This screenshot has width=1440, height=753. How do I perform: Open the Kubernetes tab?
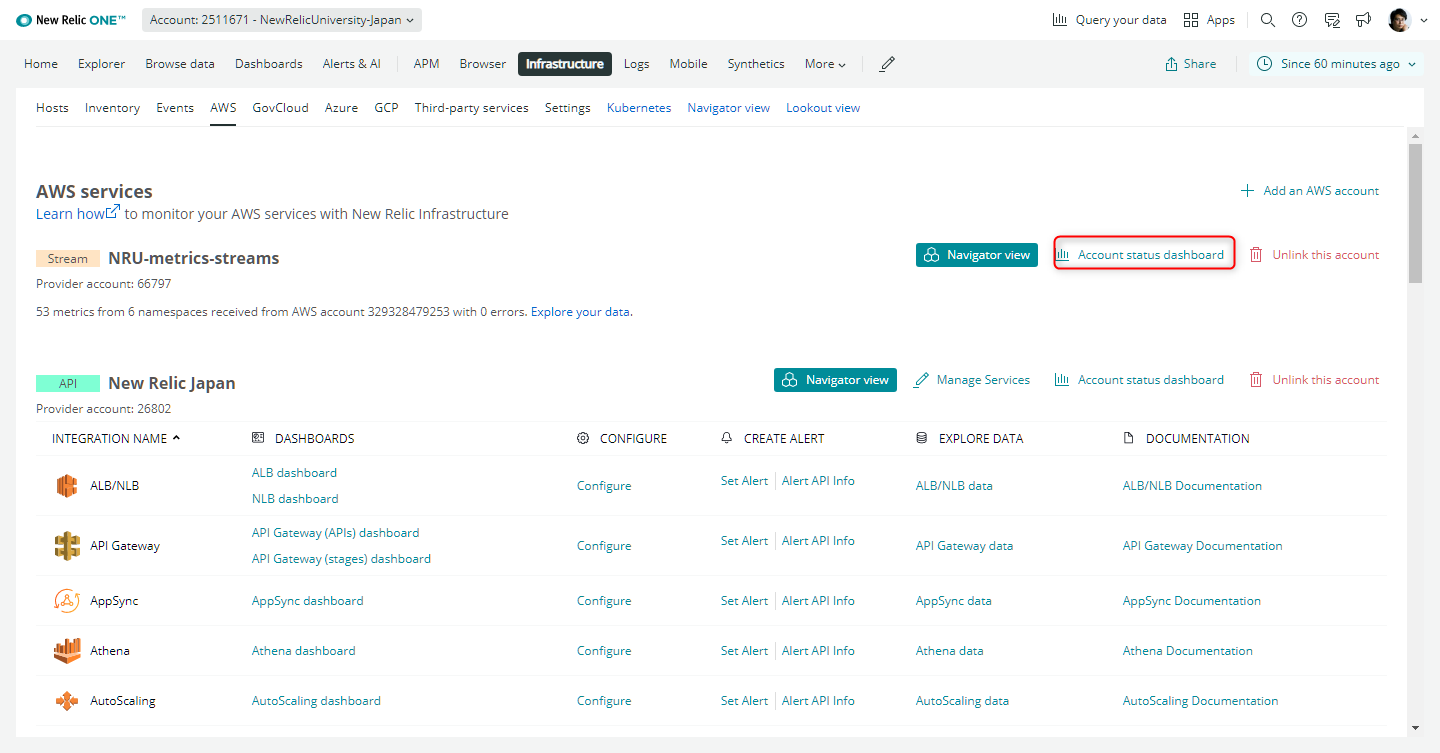click(639, 108)
